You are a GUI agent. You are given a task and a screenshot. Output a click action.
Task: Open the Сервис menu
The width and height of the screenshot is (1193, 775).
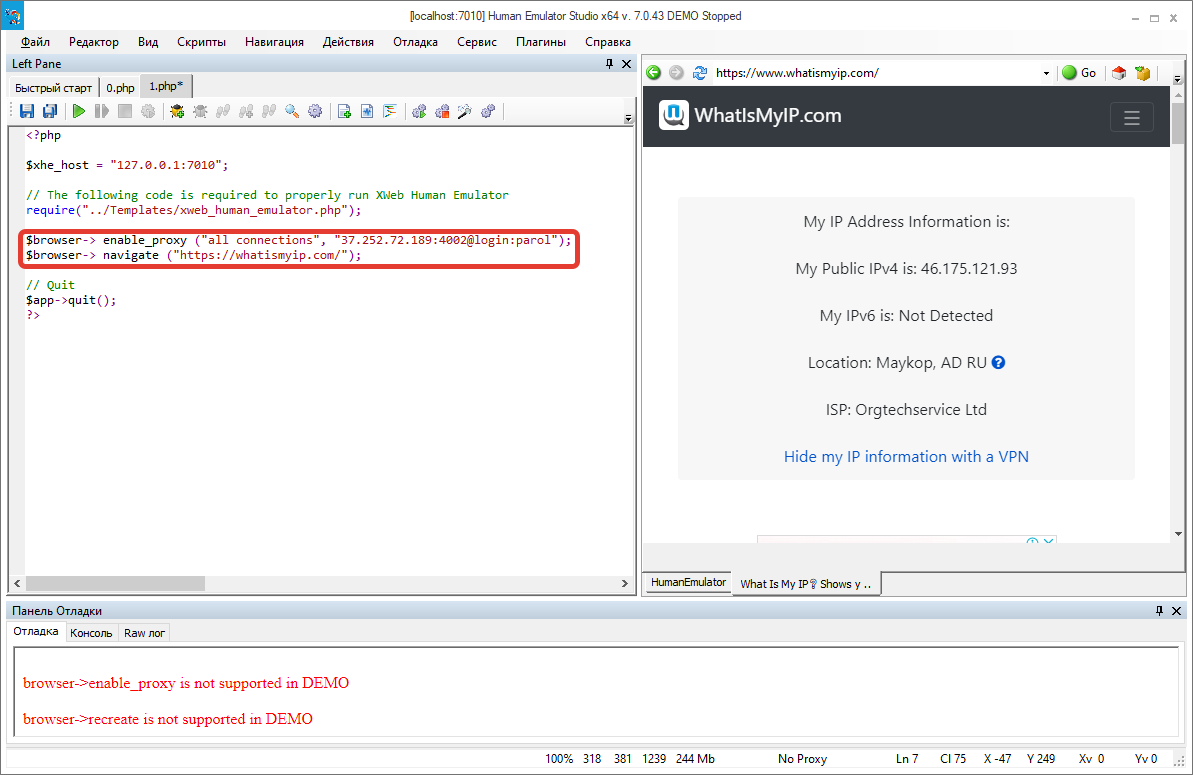click(x=477, y=42)
